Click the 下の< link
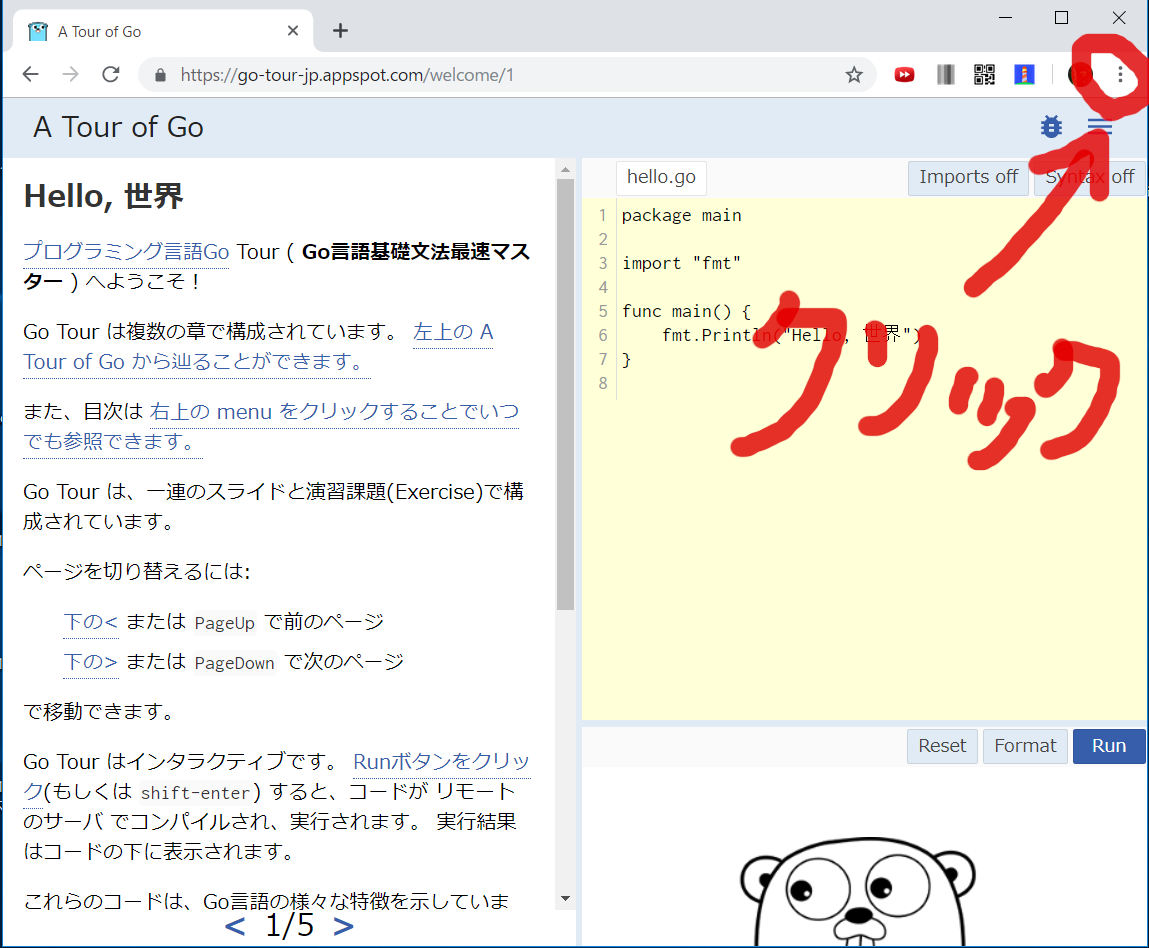 90,622
